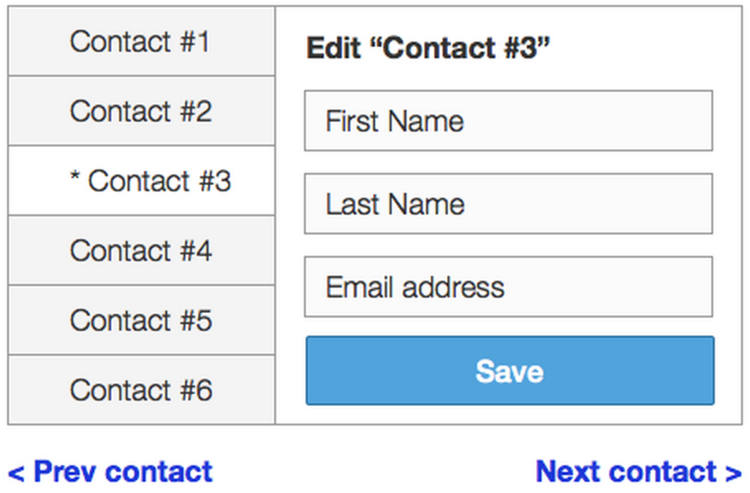Click the right angle bracket after Next
Image resolution: width=750 pixels, height=493 pixels.
click(x=735, y=472)
